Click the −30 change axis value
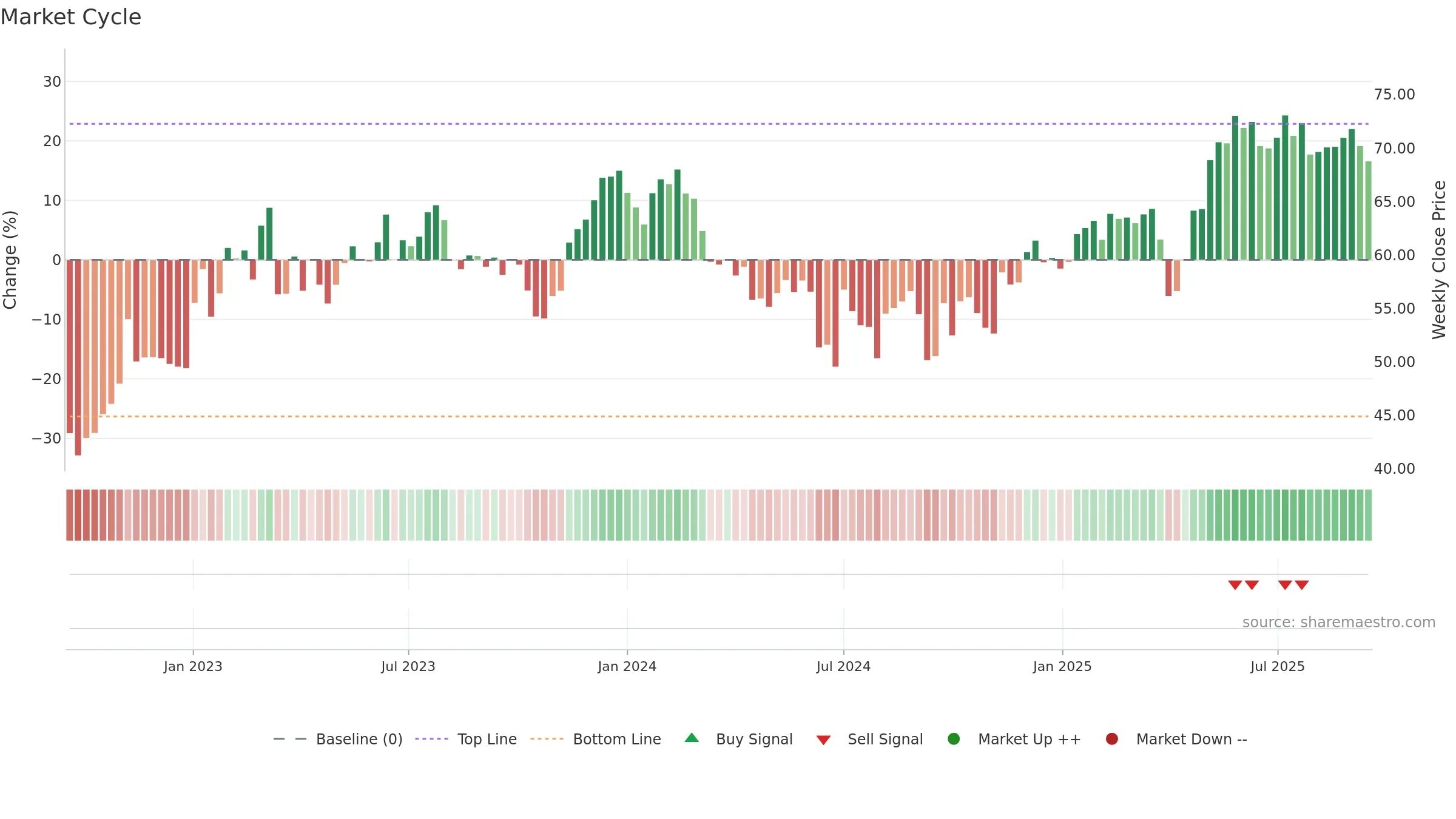 coord(47,438)
